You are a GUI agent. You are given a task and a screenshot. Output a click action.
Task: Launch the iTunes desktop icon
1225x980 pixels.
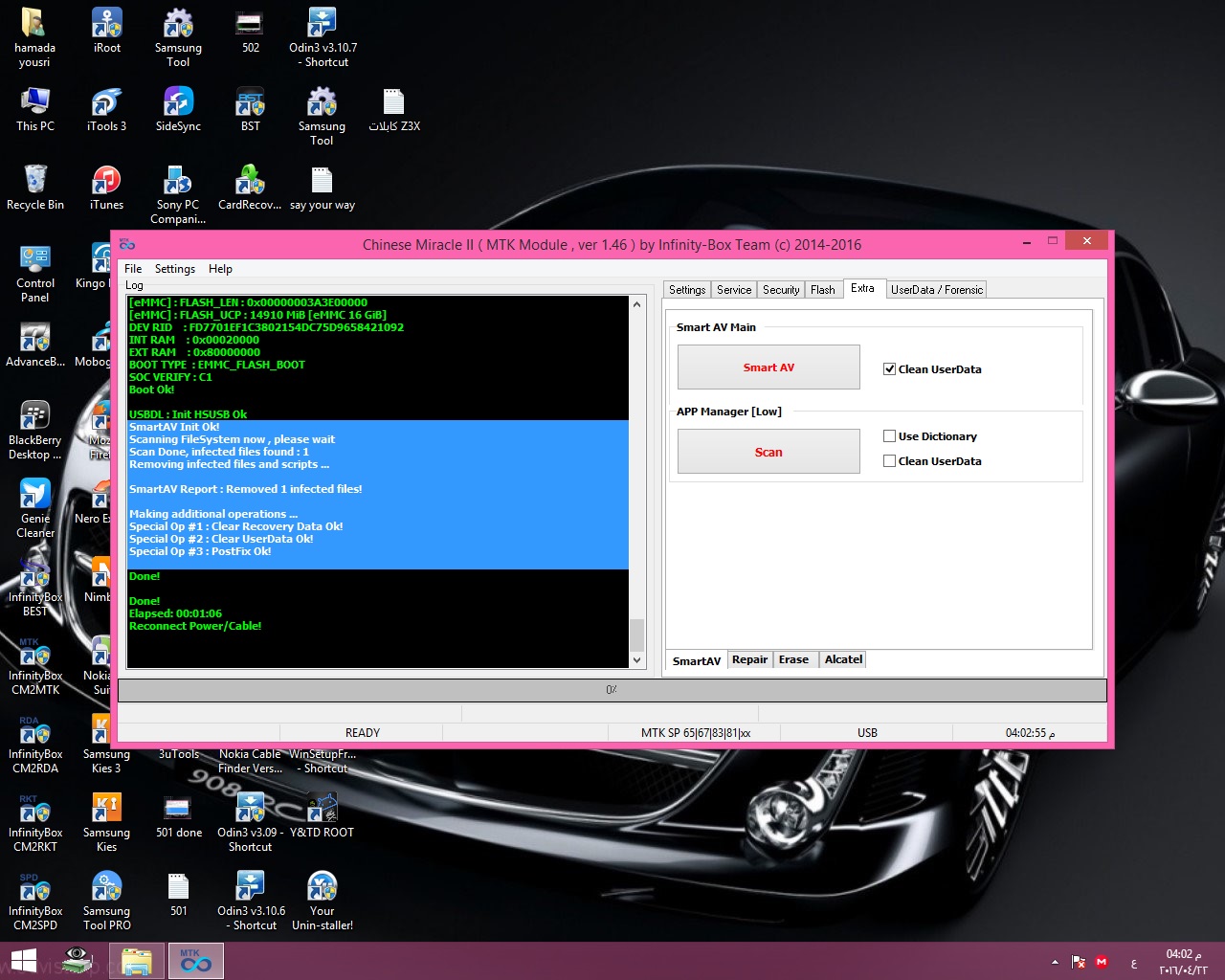point(106,188)
